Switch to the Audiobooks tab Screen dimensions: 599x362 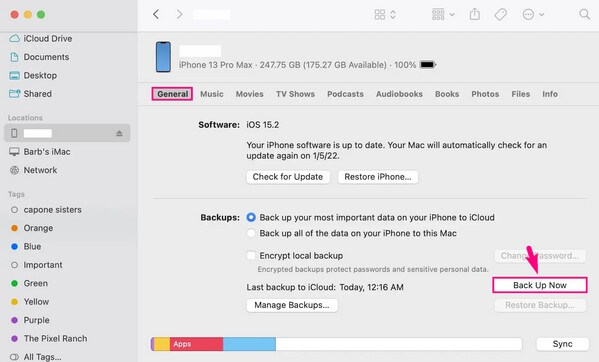(399, 94)
